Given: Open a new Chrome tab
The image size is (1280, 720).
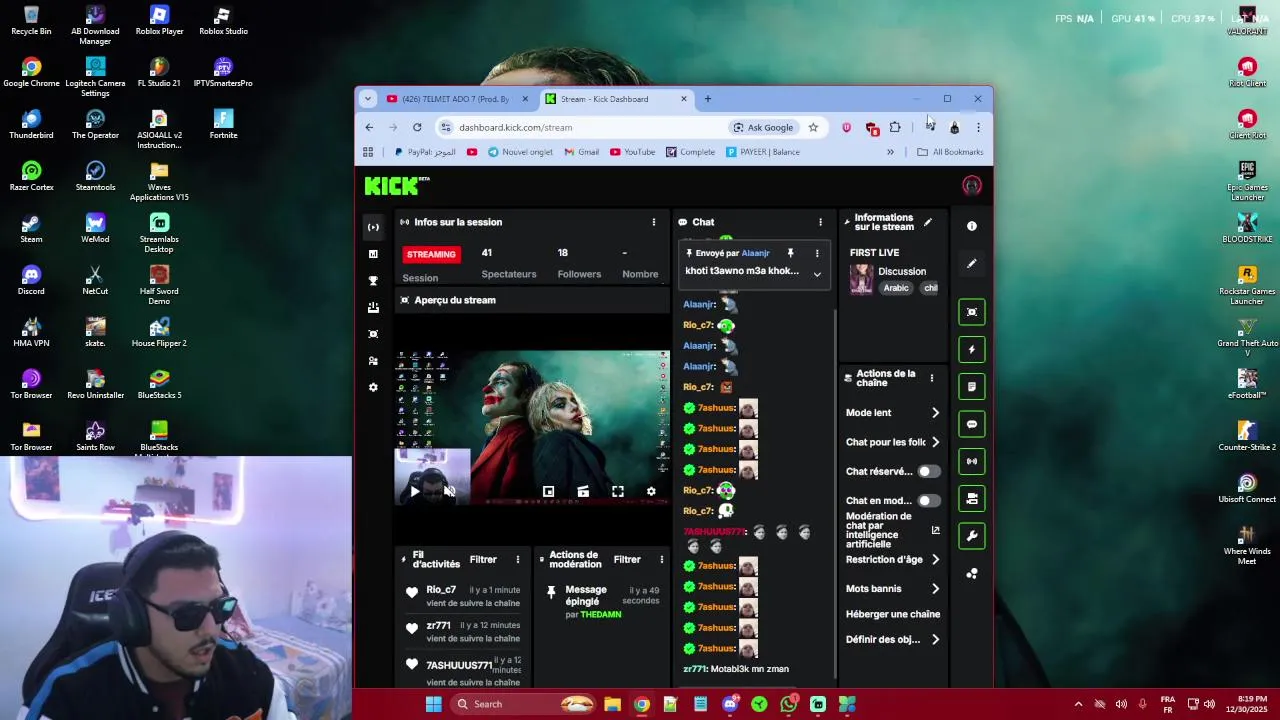Looking at the screenshot, I should pyautogui.click(x=707, y=99).
